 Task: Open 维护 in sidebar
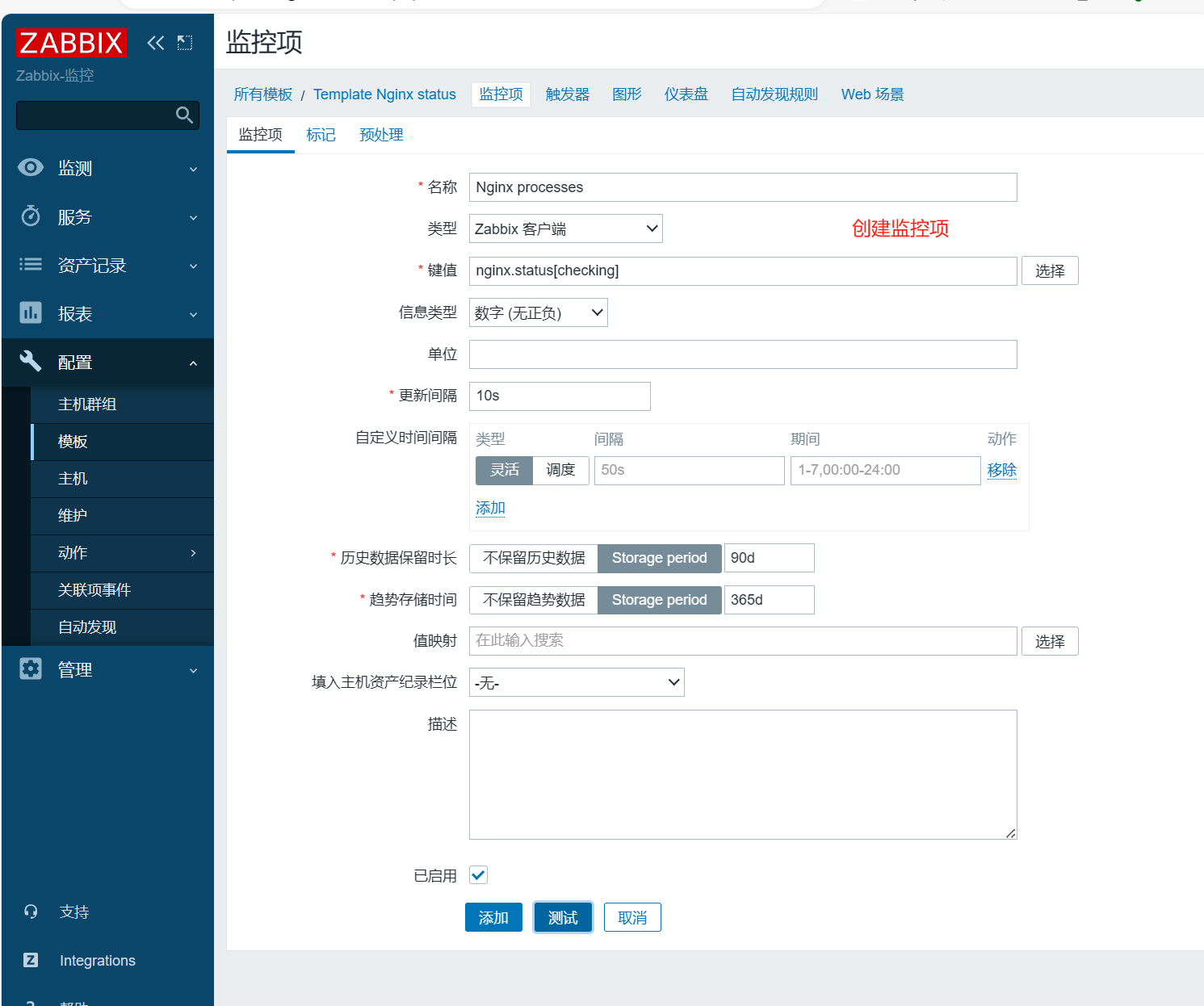pos(122,516)
